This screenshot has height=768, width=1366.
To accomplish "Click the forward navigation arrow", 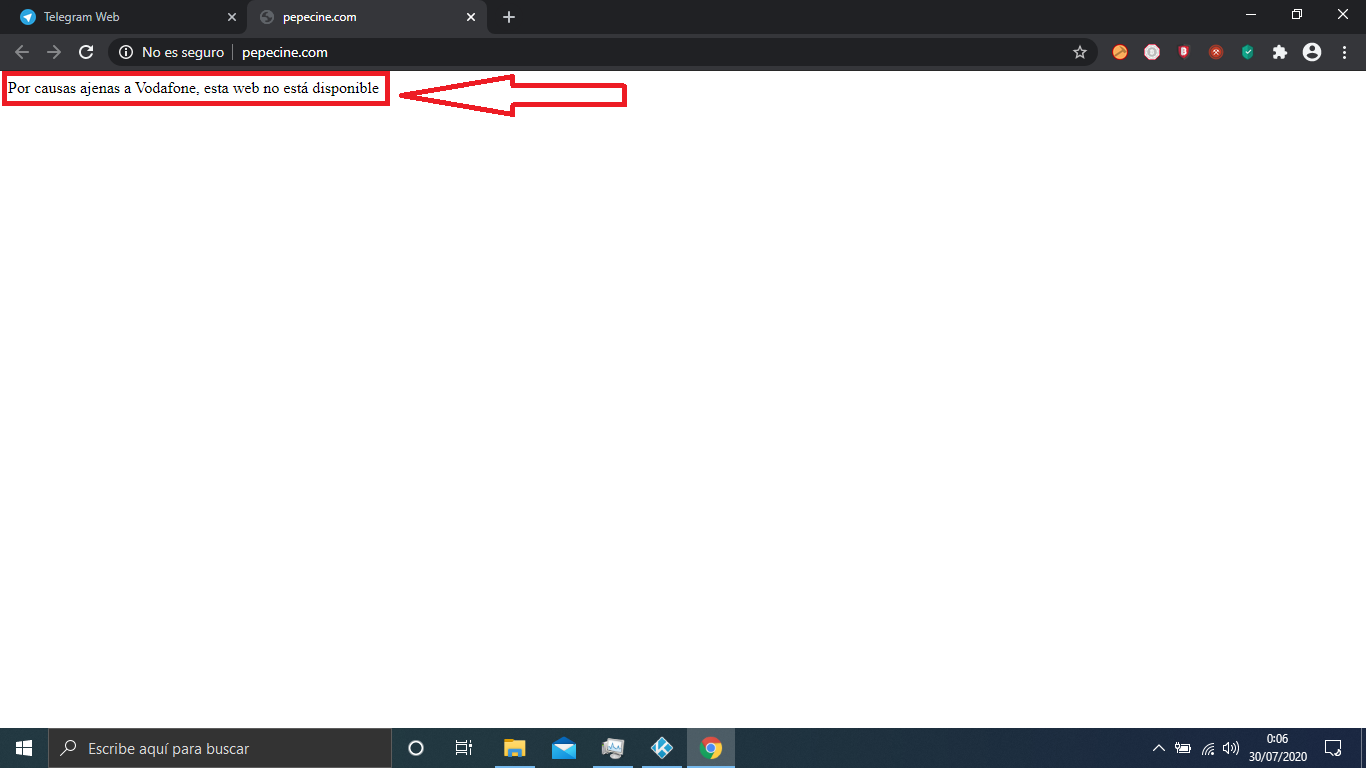I will point(54,52).
